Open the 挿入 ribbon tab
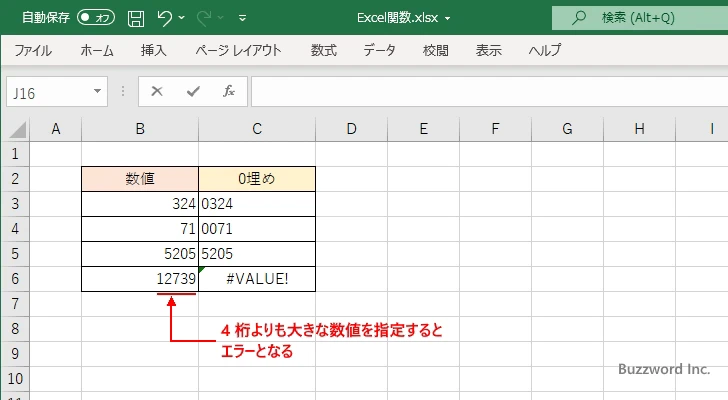This screenshot has width=728, height=400. [x=153, y=50]
